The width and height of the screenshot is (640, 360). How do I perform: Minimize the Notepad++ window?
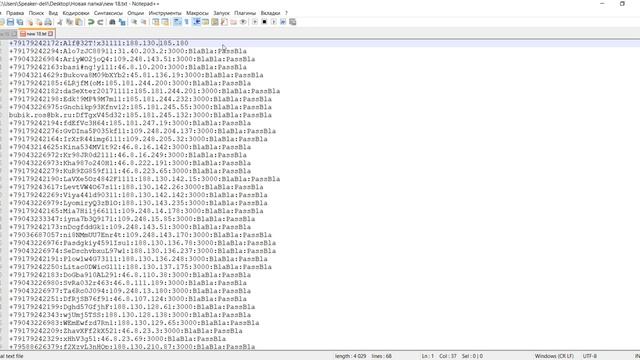click(602, 4)
